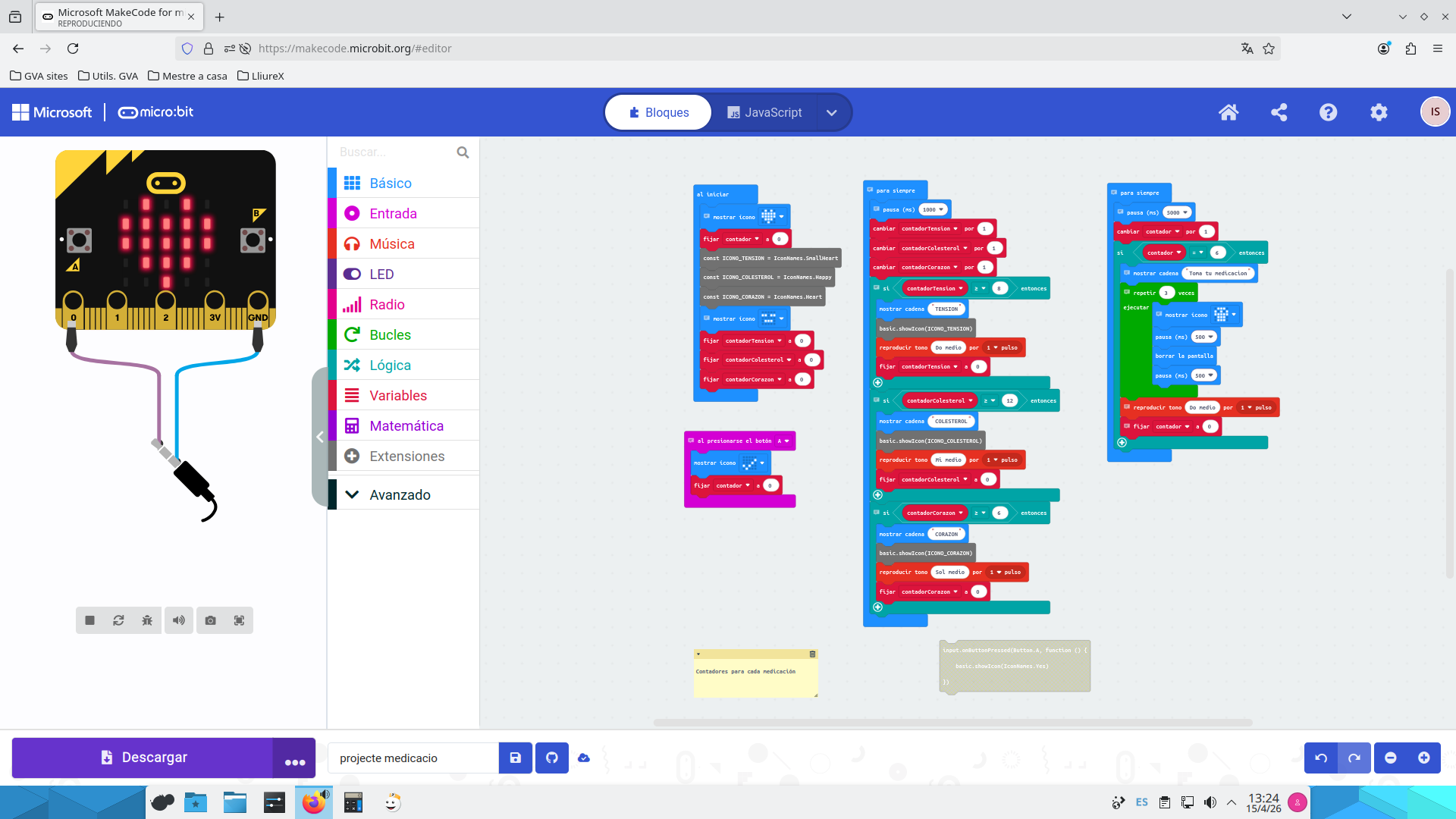Open the Música blocks category
This screenshot has height=819, width=1456.
[x=391, y=243]
